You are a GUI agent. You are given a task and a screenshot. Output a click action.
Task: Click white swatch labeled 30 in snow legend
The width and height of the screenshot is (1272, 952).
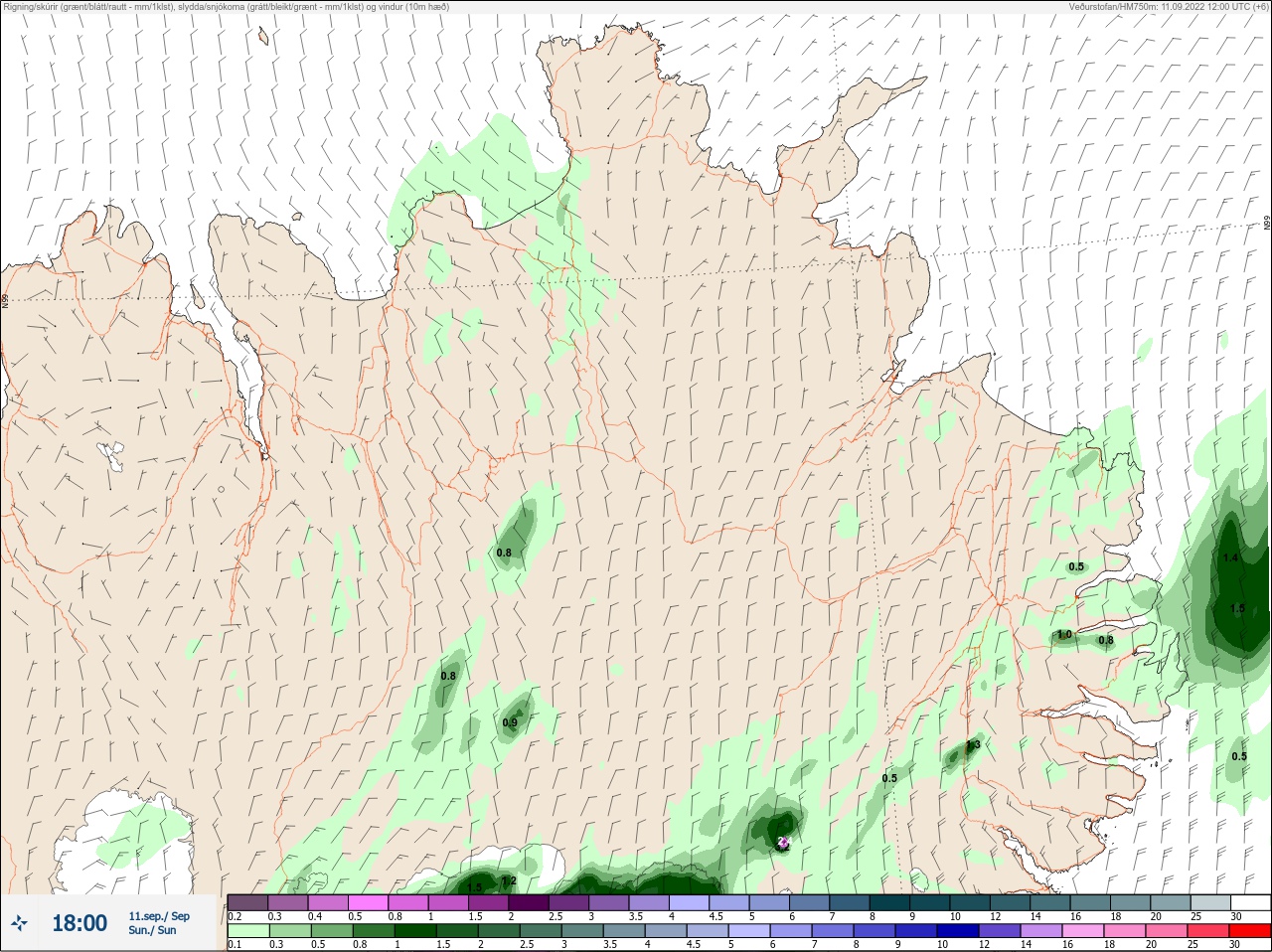coord(1250,902)
